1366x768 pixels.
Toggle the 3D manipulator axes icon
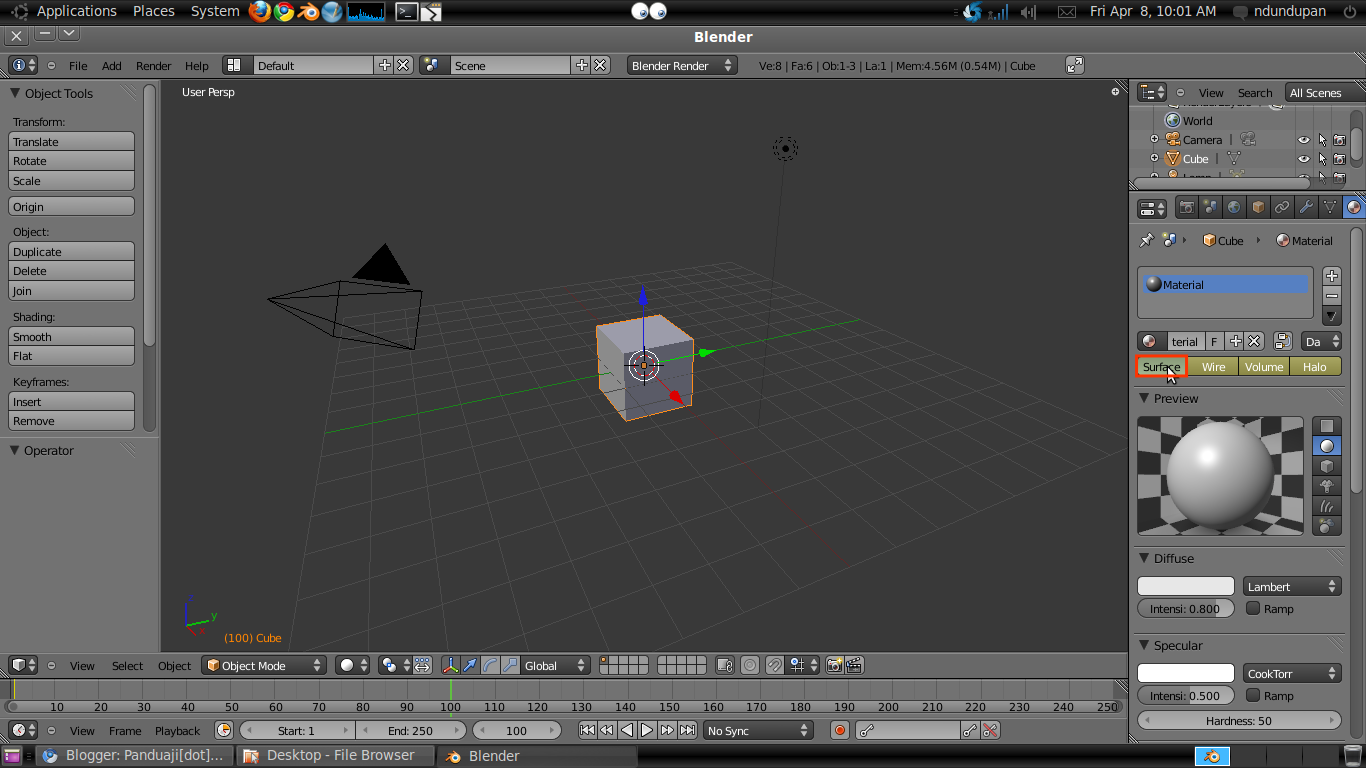(450, 665)
